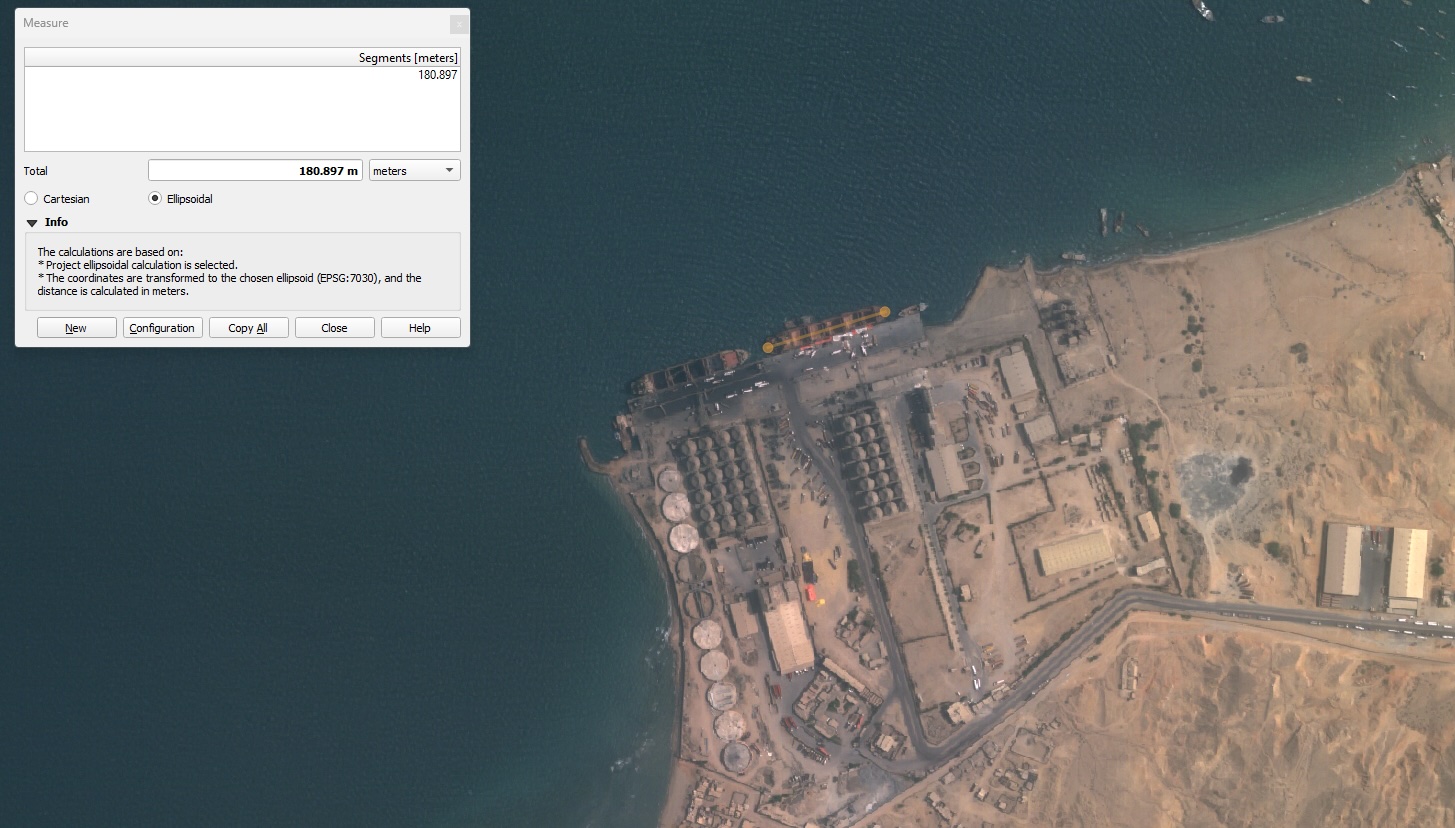1455x828 pixels.
Task: Click the eastern orange measurement endpoint on the map
Action: click(x=885, y=312)
